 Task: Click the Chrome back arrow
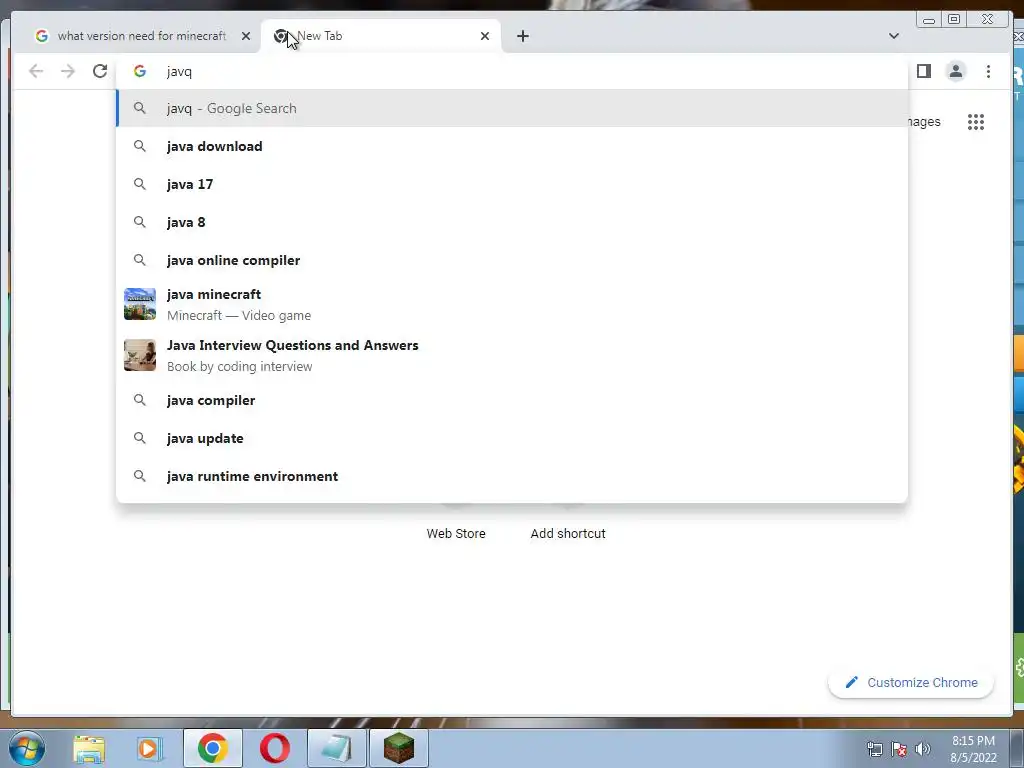36,71
